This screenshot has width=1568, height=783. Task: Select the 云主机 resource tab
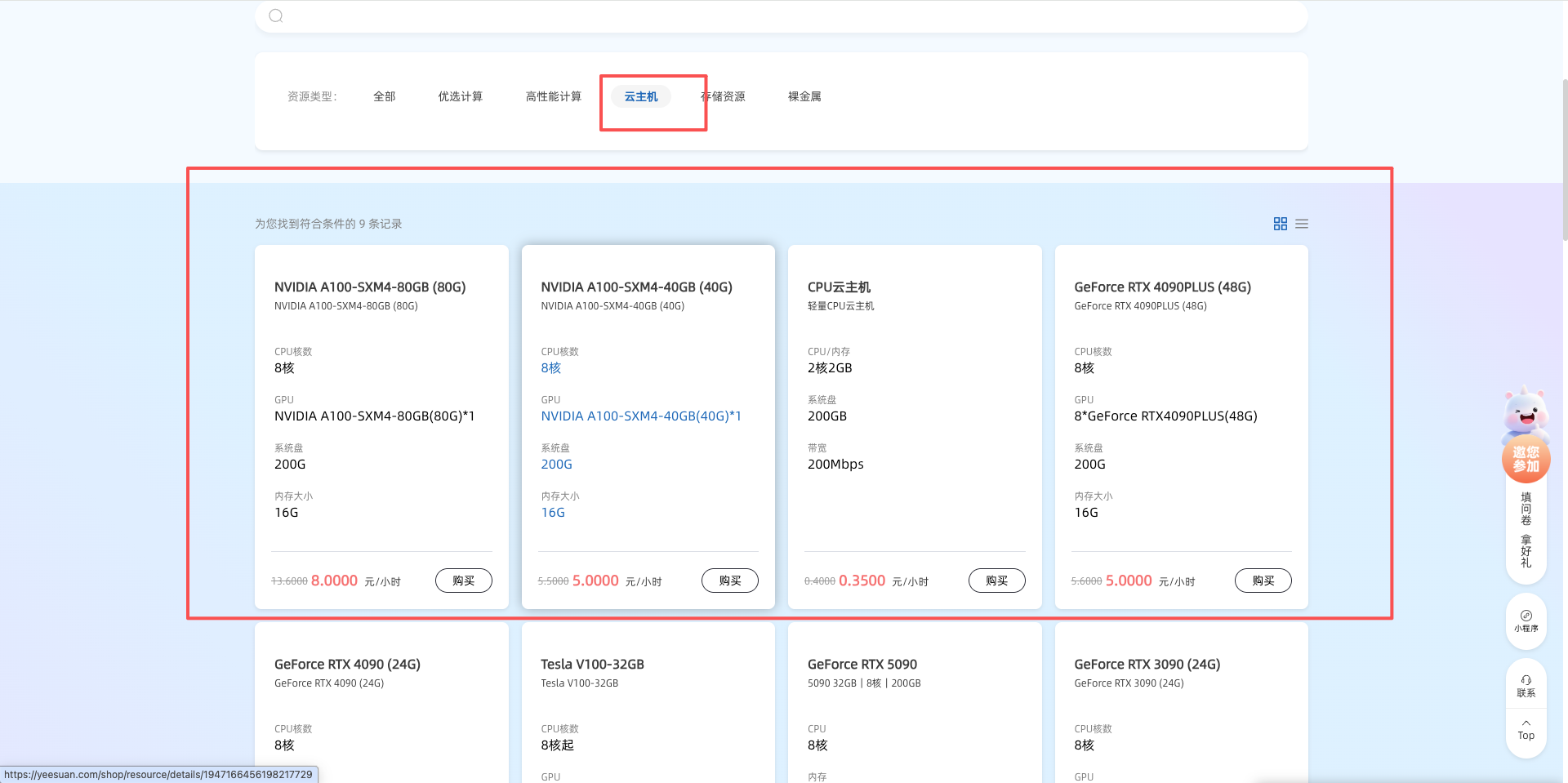(640, 96)
